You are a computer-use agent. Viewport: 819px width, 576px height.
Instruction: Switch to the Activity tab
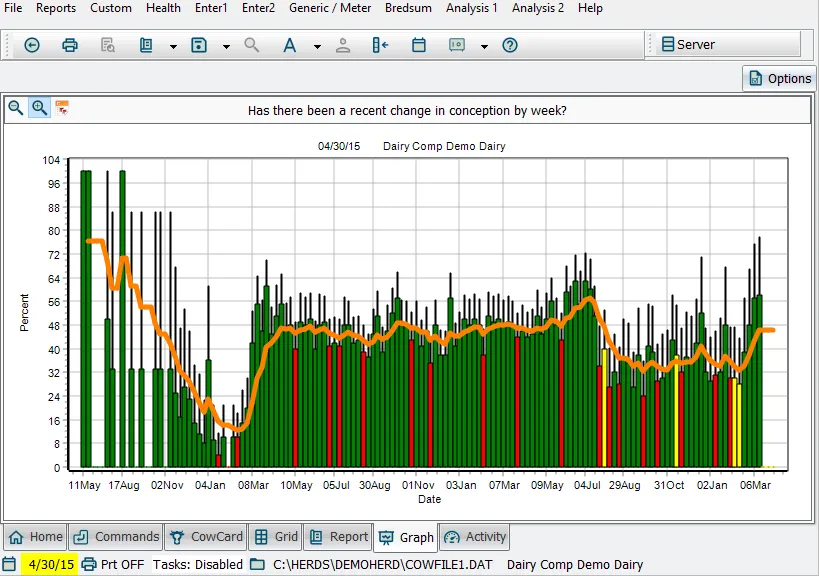pos(474,537)
